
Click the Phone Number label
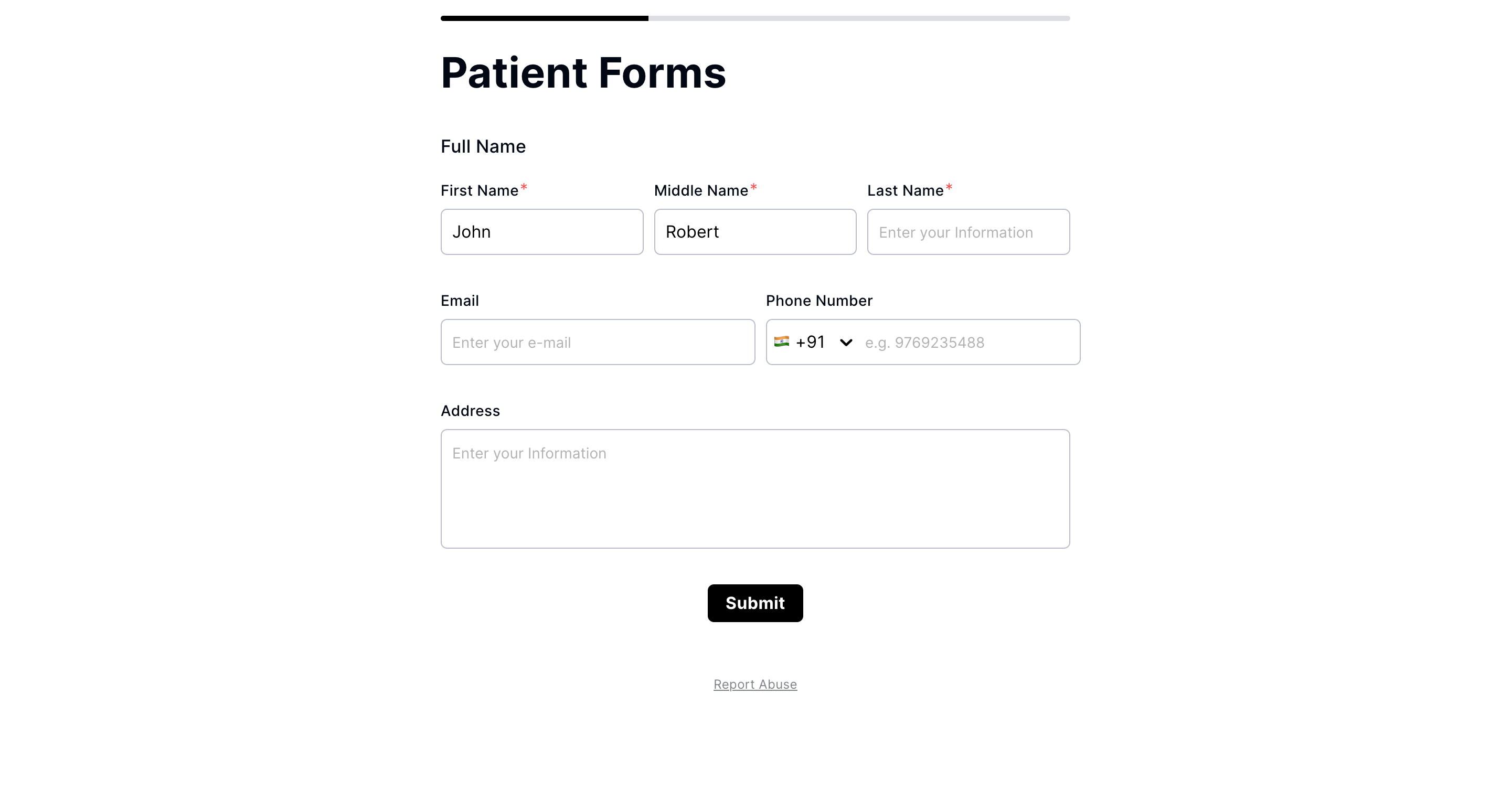click(819, 300)
